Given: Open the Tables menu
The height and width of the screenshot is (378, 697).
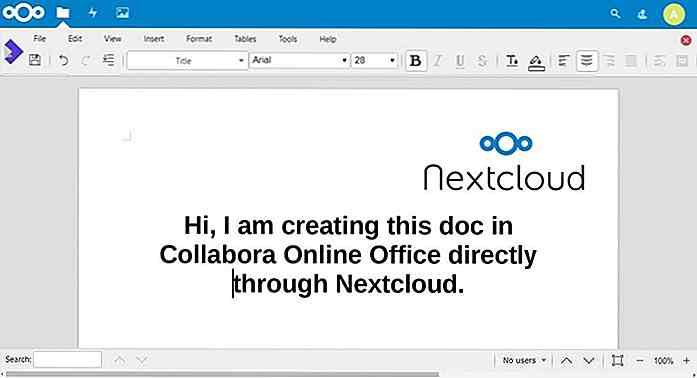Looking at the screenshot, I should click(x=245, y=39).
